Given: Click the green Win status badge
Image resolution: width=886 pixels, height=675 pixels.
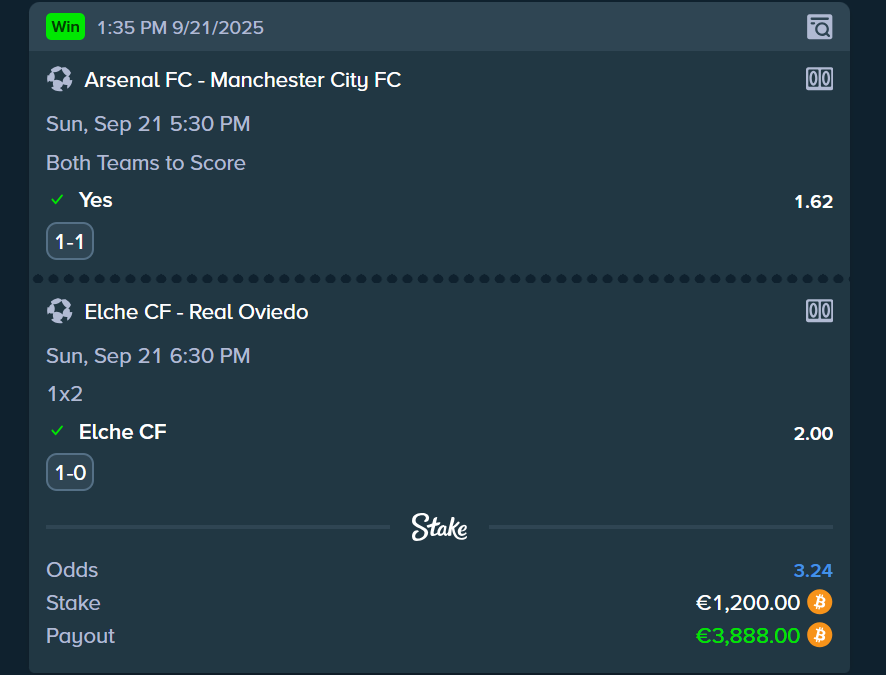Looking at the screenshot, I should click(x=66, y=27).
